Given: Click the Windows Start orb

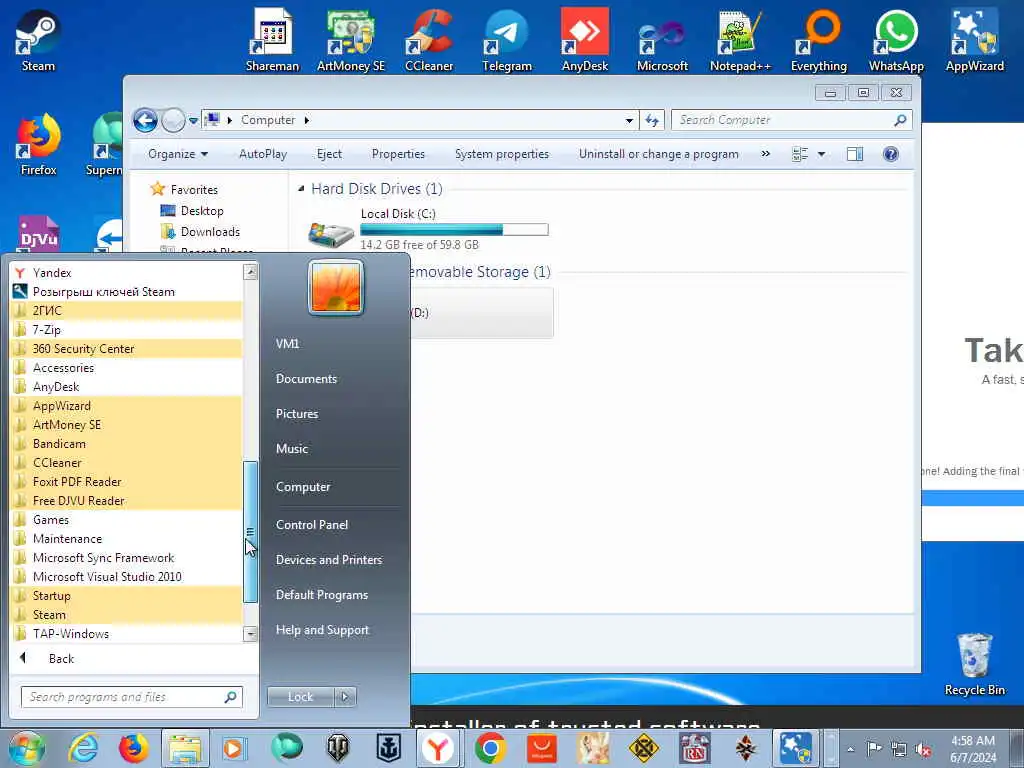Looking at the screenshot, I should pyautogui.click(x=27, y=748).
